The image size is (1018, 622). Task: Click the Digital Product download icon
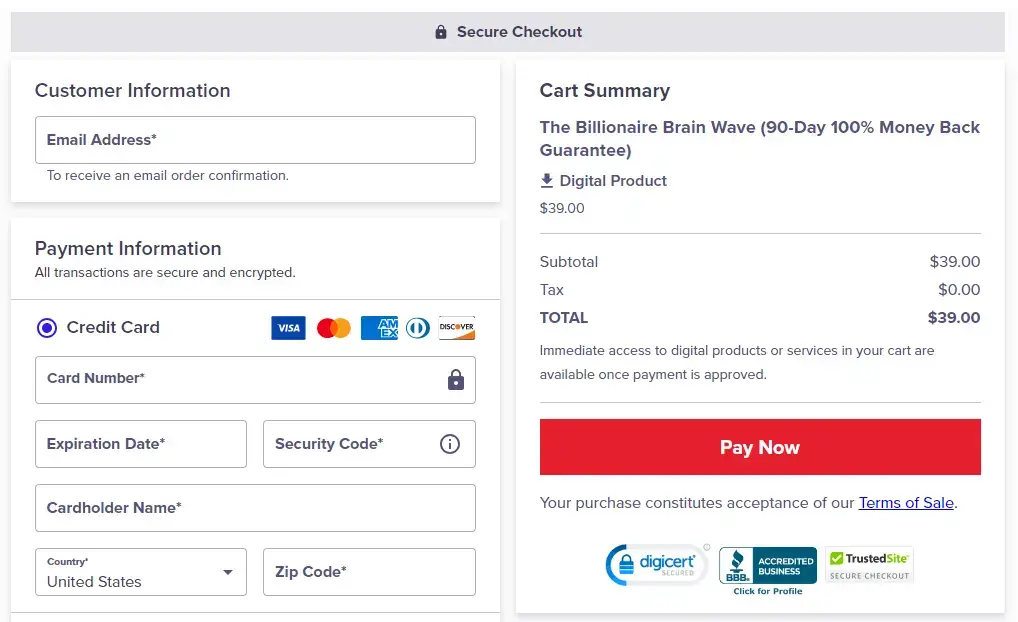[x=546, y=180]
